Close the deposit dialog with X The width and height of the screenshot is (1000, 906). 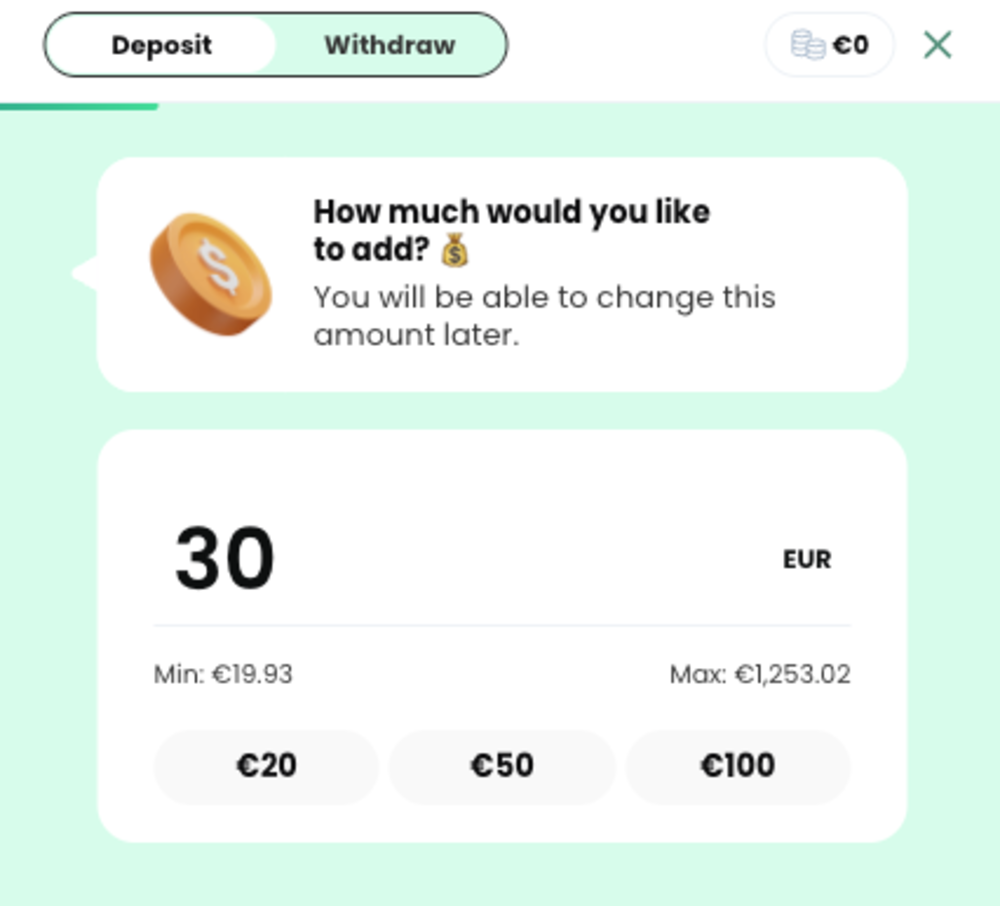(x=937, y=45)
